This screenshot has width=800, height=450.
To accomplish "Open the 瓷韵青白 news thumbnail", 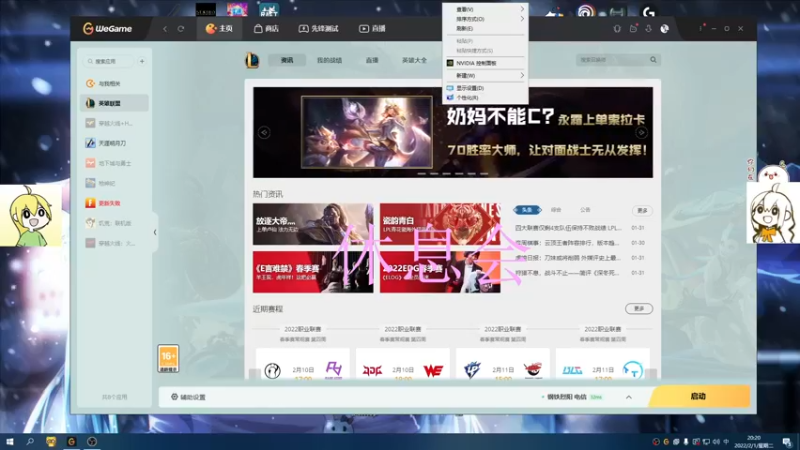I will pos(440,224).
